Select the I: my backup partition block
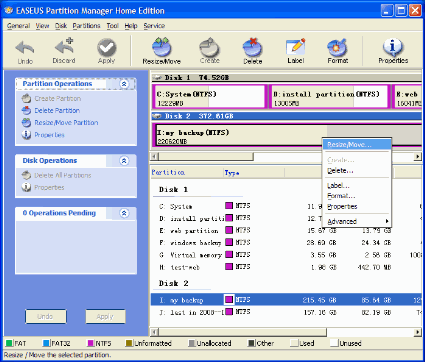The height and width of the screenshot is (362, 425). pyautogui.click(x=287, y=135)
